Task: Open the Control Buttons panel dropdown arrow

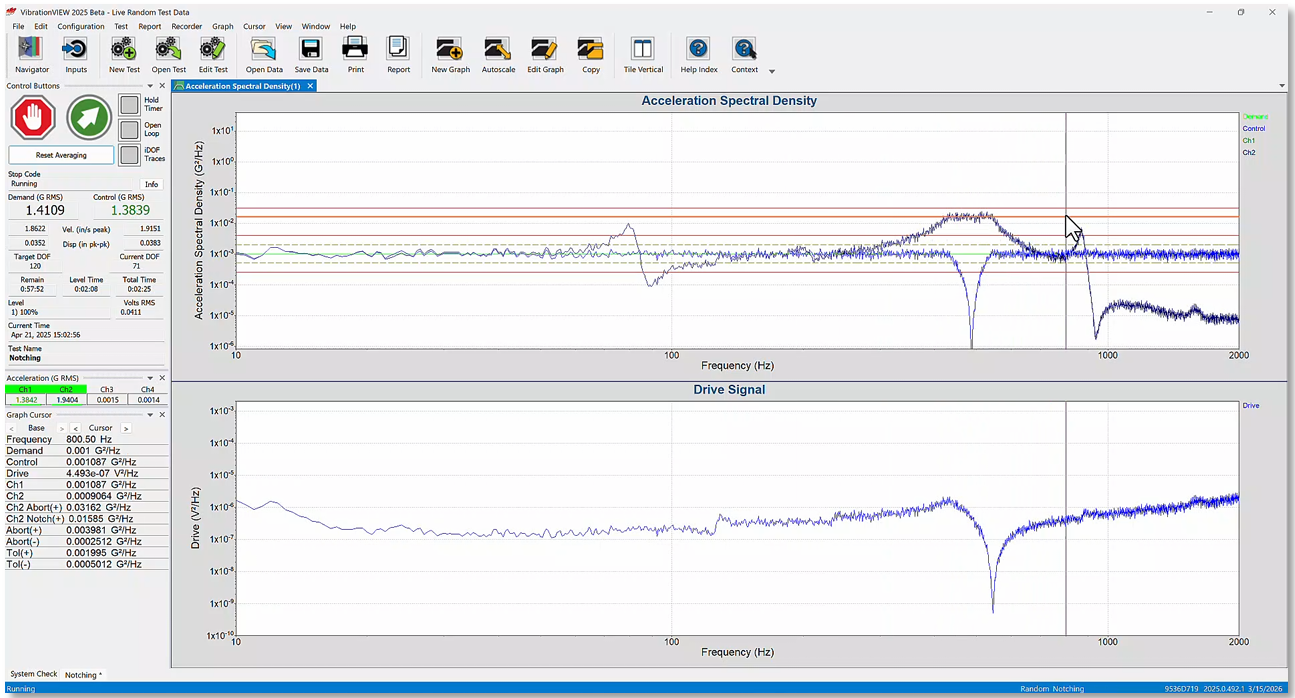Action: 150,86
